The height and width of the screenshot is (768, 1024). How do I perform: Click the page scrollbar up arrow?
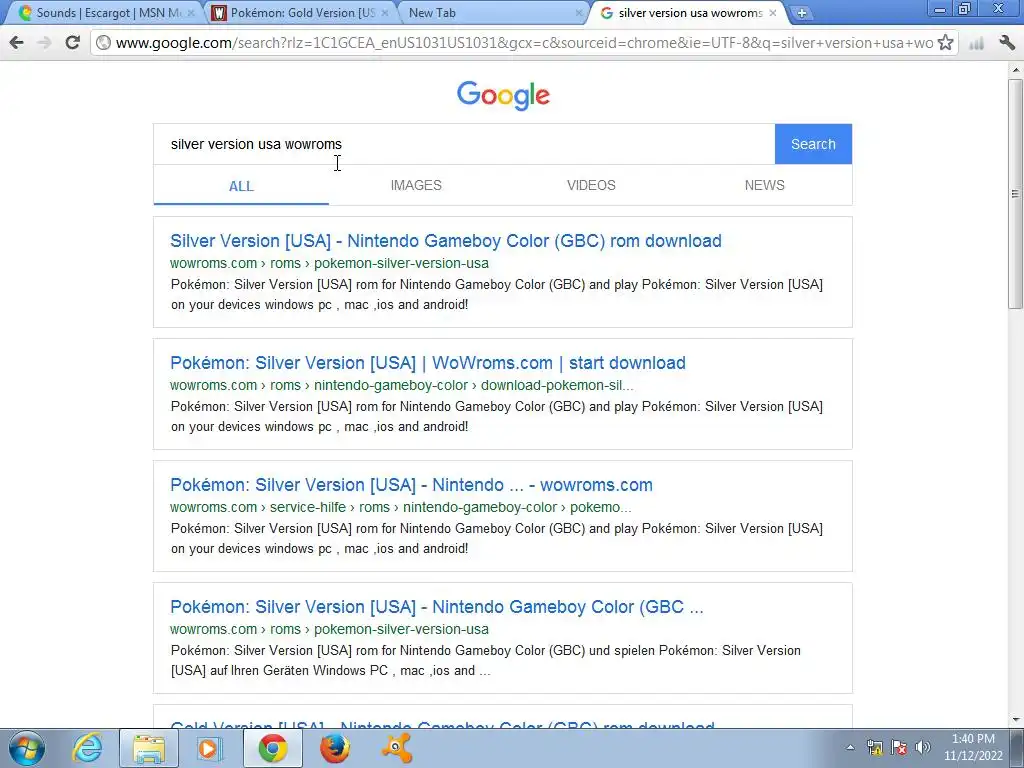pyautogui.click(x=1016, y=69)
